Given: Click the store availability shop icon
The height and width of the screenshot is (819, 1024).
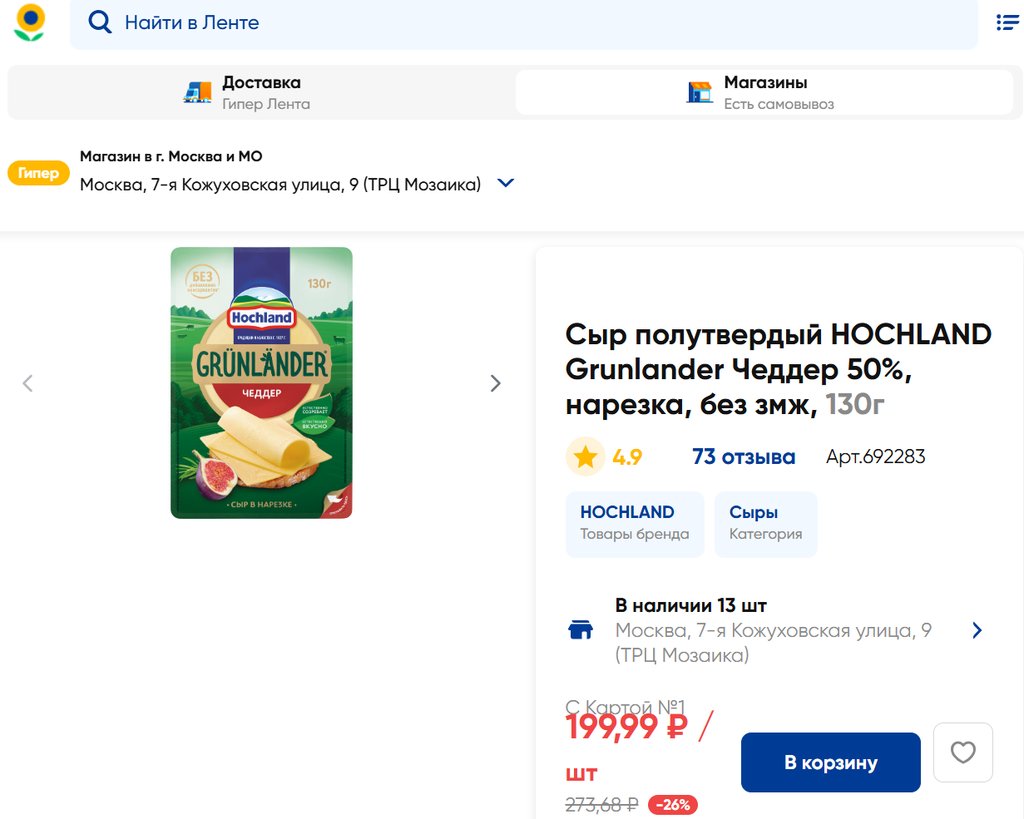Looking at the screenshot, I should (x=580, y=631).
